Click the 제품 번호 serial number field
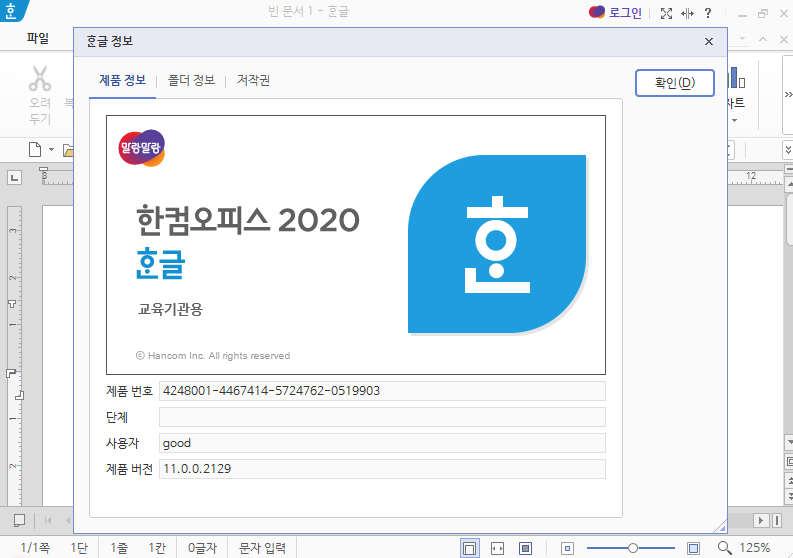The height and width of the screenshot is (558, 793). 381,391
